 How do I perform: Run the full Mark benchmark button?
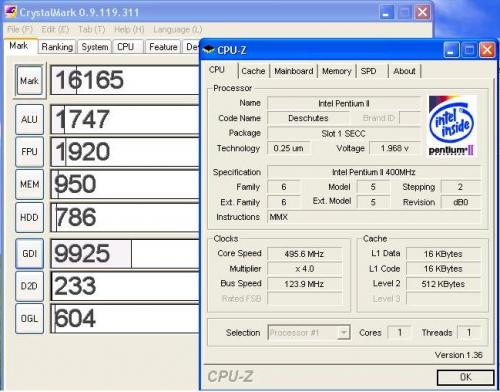click(x=29, y=81)
